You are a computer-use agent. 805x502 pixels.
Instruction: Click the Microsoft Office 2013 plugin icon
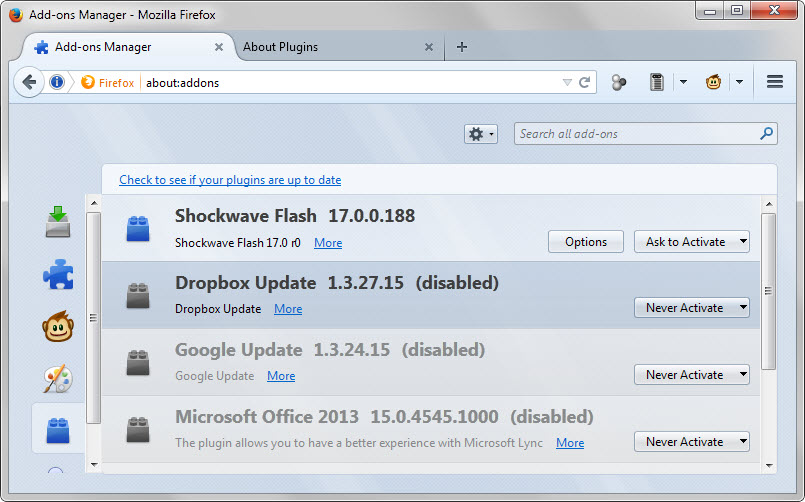pyautogui.click(x=138, y=429)
